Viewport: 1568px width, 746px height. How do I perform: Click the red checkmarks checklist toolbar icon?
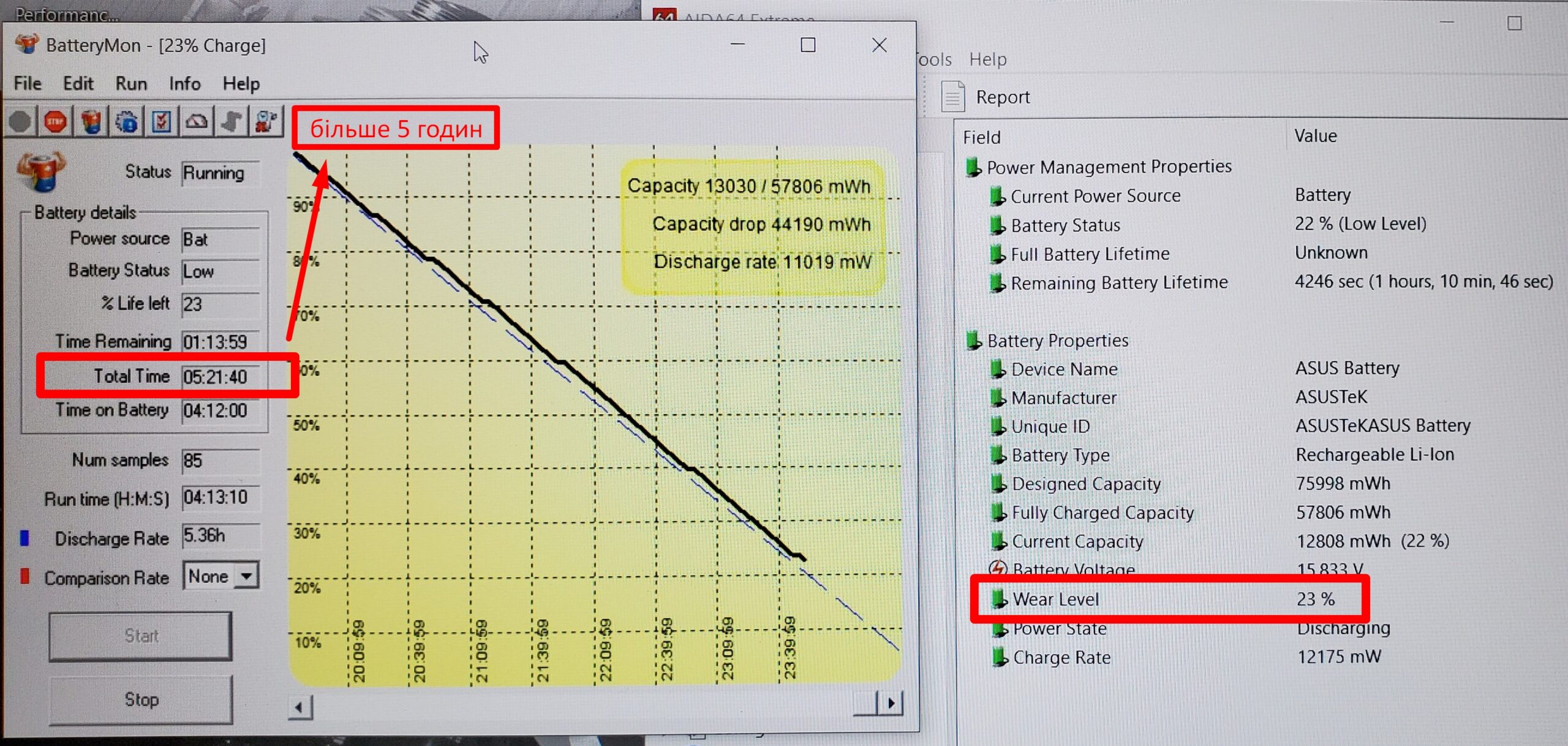coord(161,121)
